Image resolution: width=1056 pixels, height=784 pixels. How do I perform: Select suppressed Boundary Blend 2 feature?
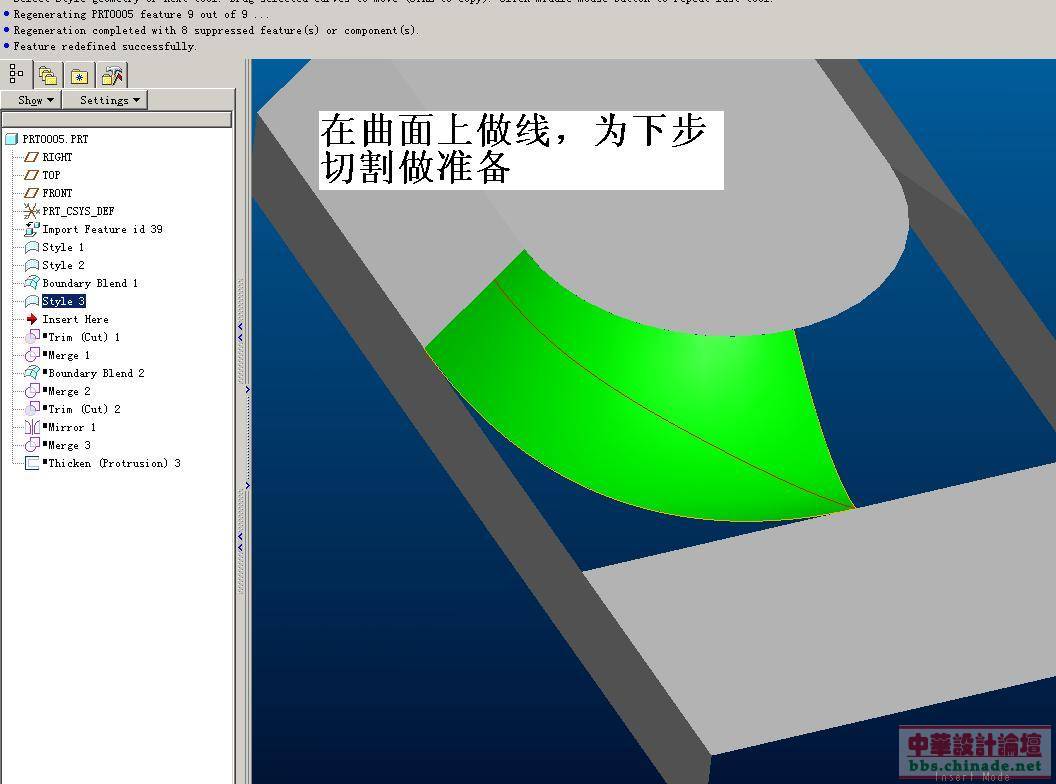click(96, 373)
